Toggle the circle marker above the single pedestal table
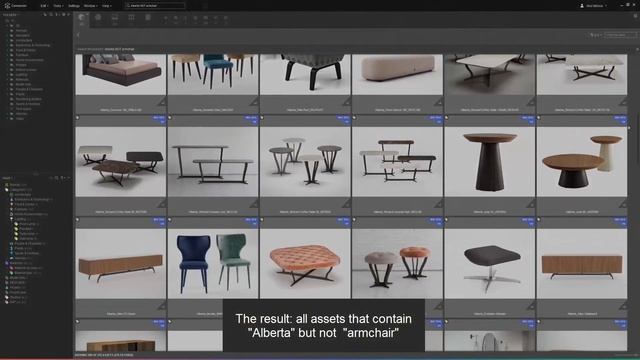This screenshot has height=360, width=640. click(x=447, y=118)
